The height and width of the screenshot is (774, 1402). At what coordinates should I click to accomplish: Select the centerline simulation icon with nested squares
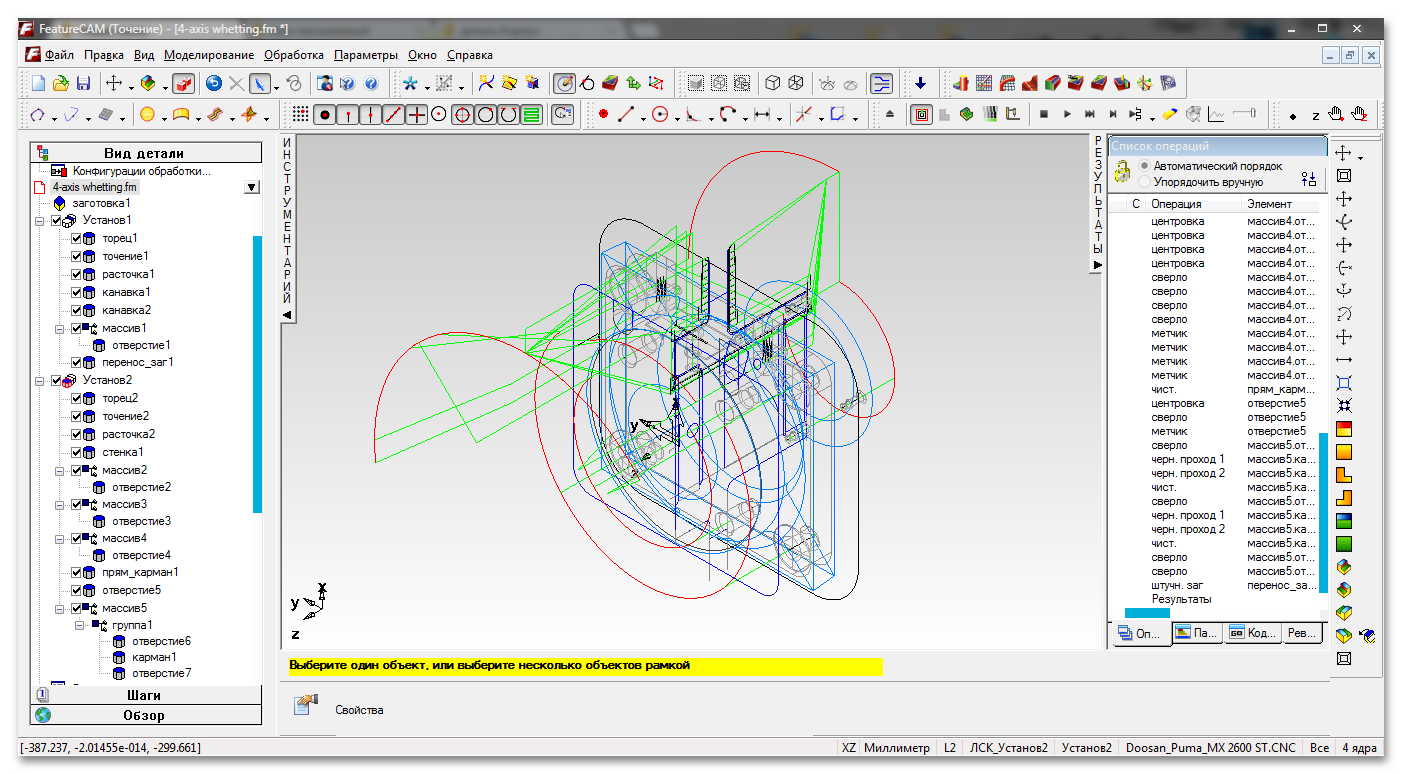[x=921, y=115]
